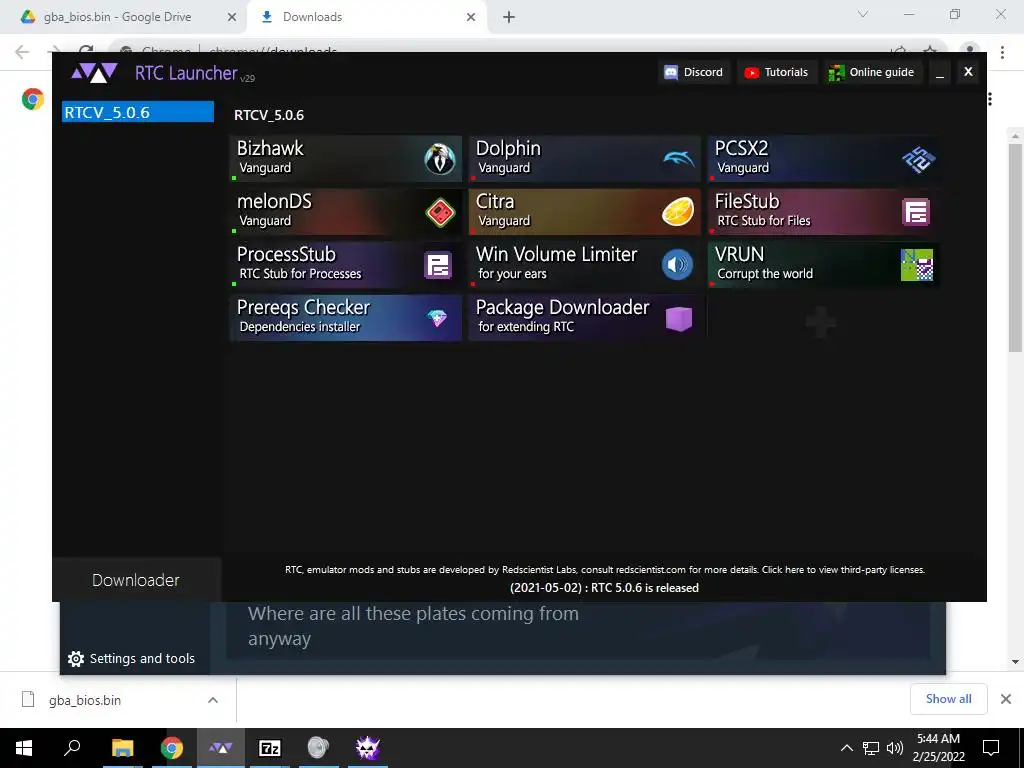
Task: Expand the gba_bios.bin download options chevron
Action: coord(213,700)
